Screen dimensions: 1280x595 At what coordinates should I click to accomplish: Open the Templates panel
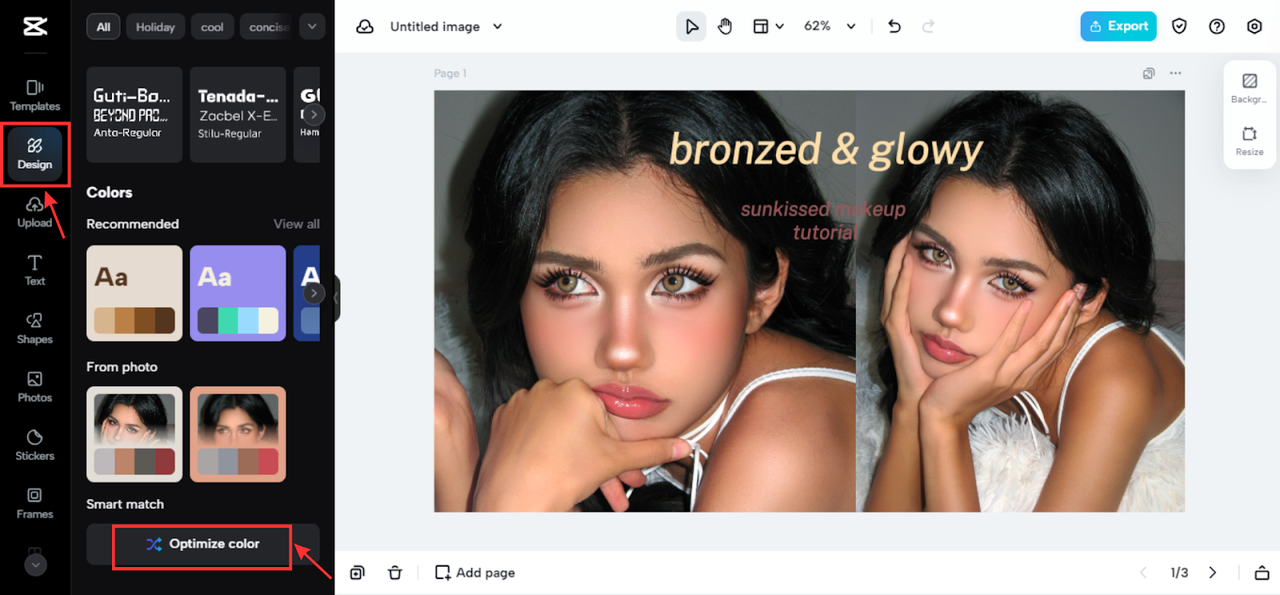click(x=35, y=95)
